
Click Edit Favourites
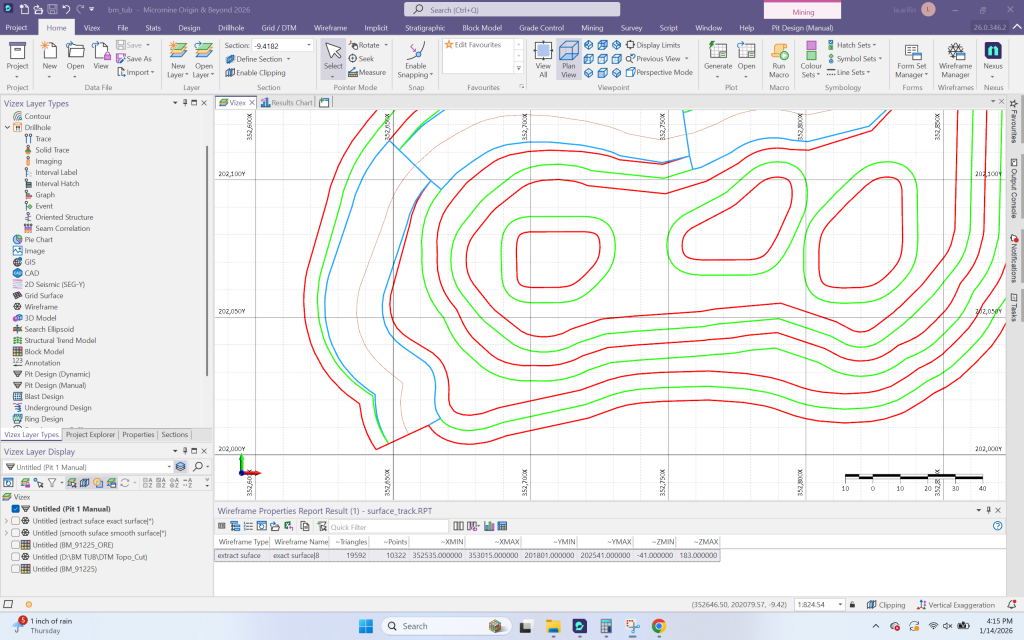[473, 45]
